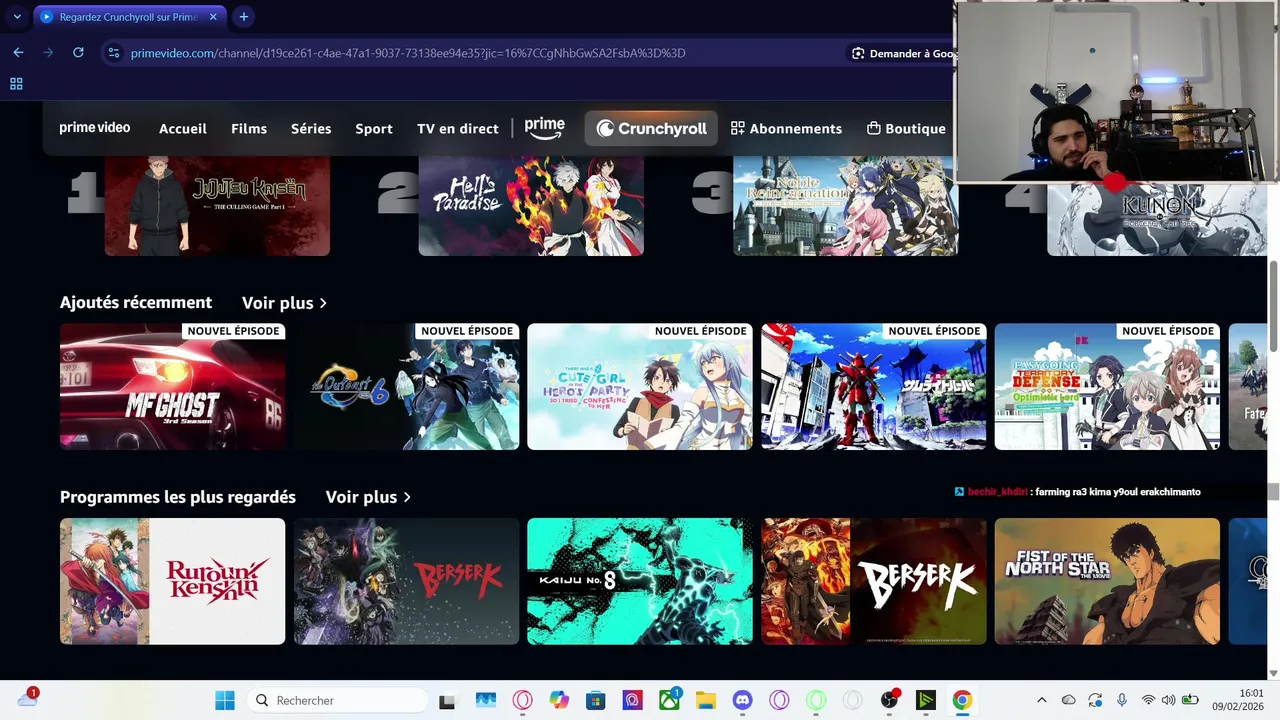Open the dark Berserk card with red logo

click(x=406, y=581)
